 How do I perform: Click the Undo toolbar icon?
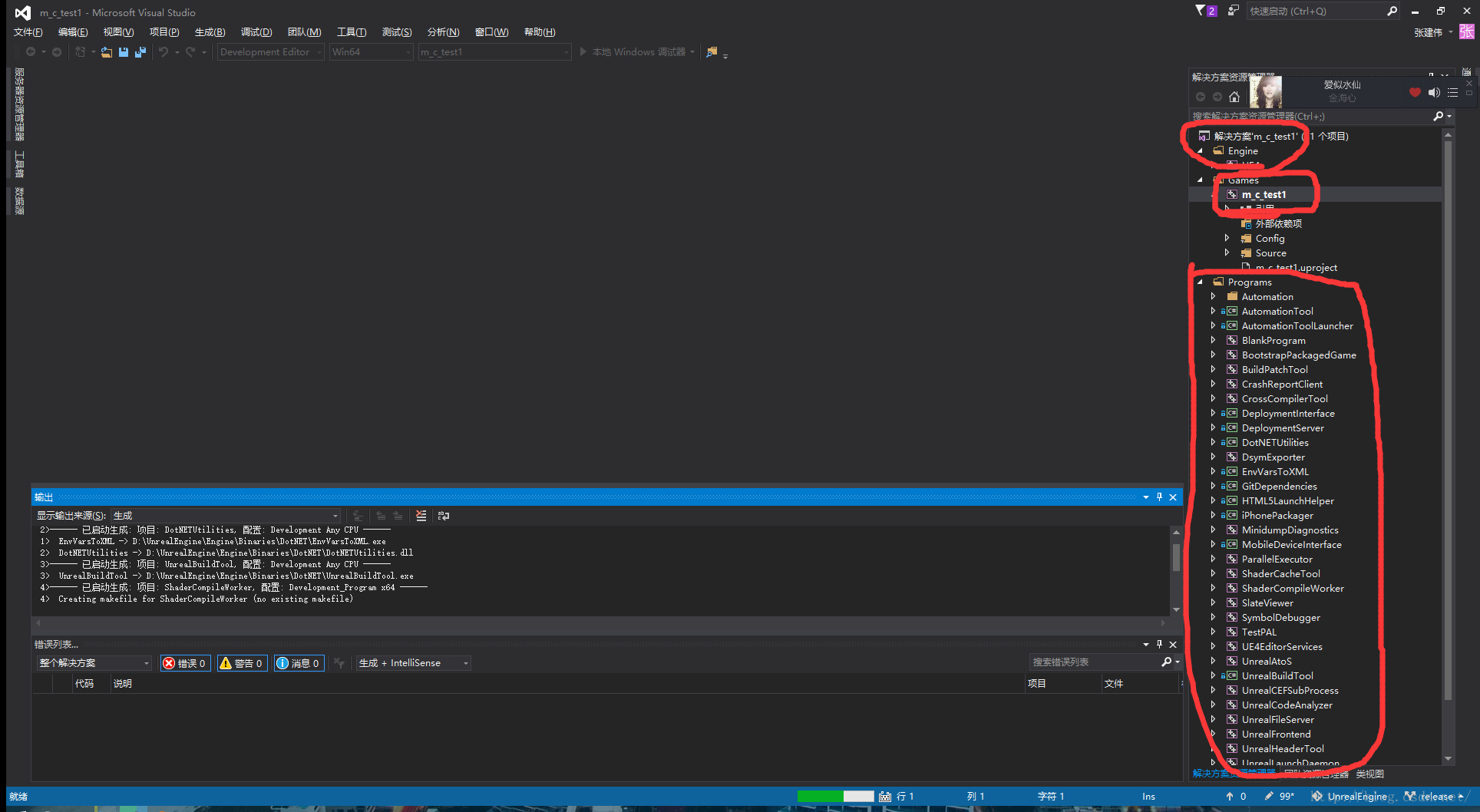point(163,52)
